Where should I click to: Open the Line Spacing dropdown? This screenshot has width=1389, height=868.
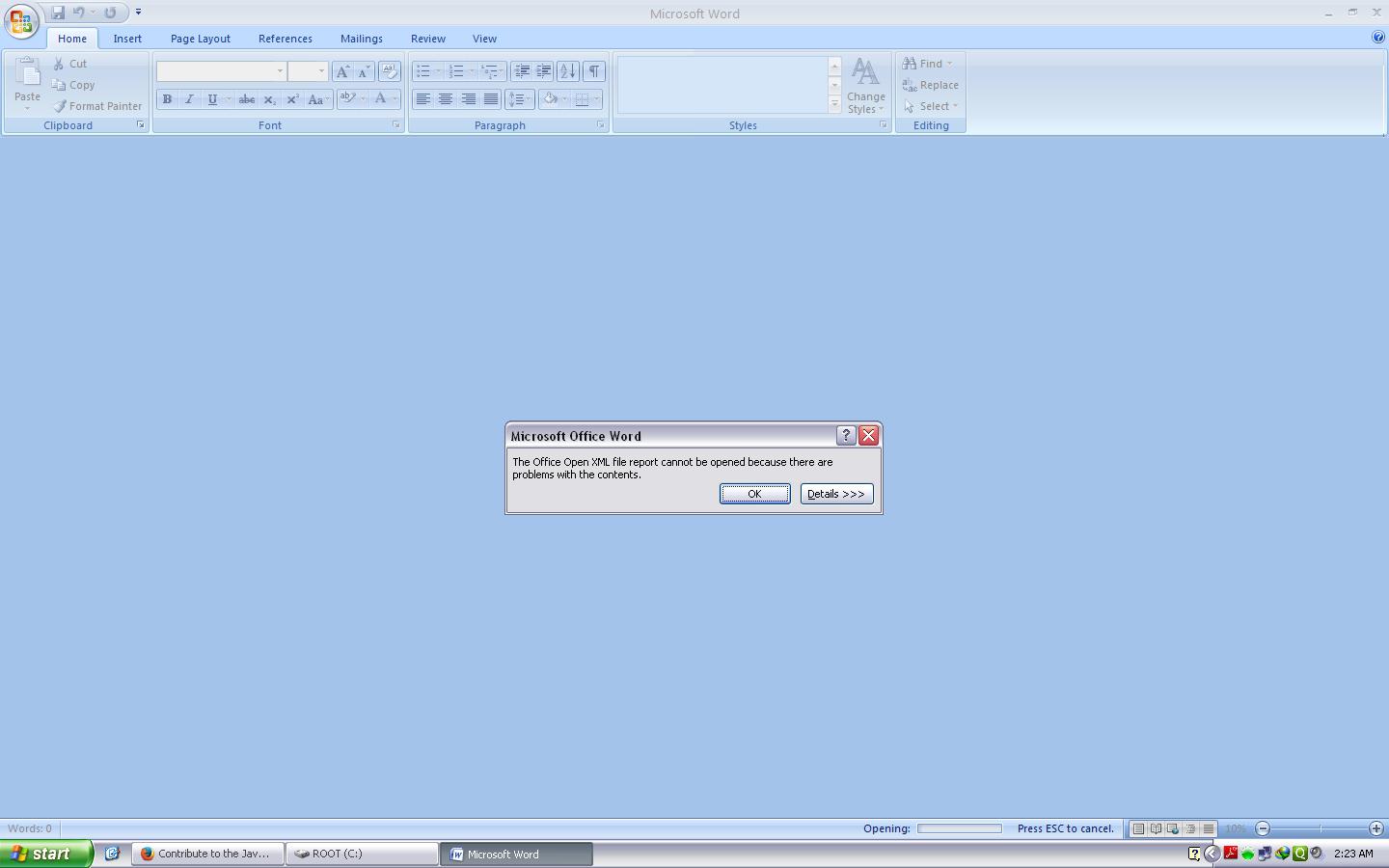[520, 99]
